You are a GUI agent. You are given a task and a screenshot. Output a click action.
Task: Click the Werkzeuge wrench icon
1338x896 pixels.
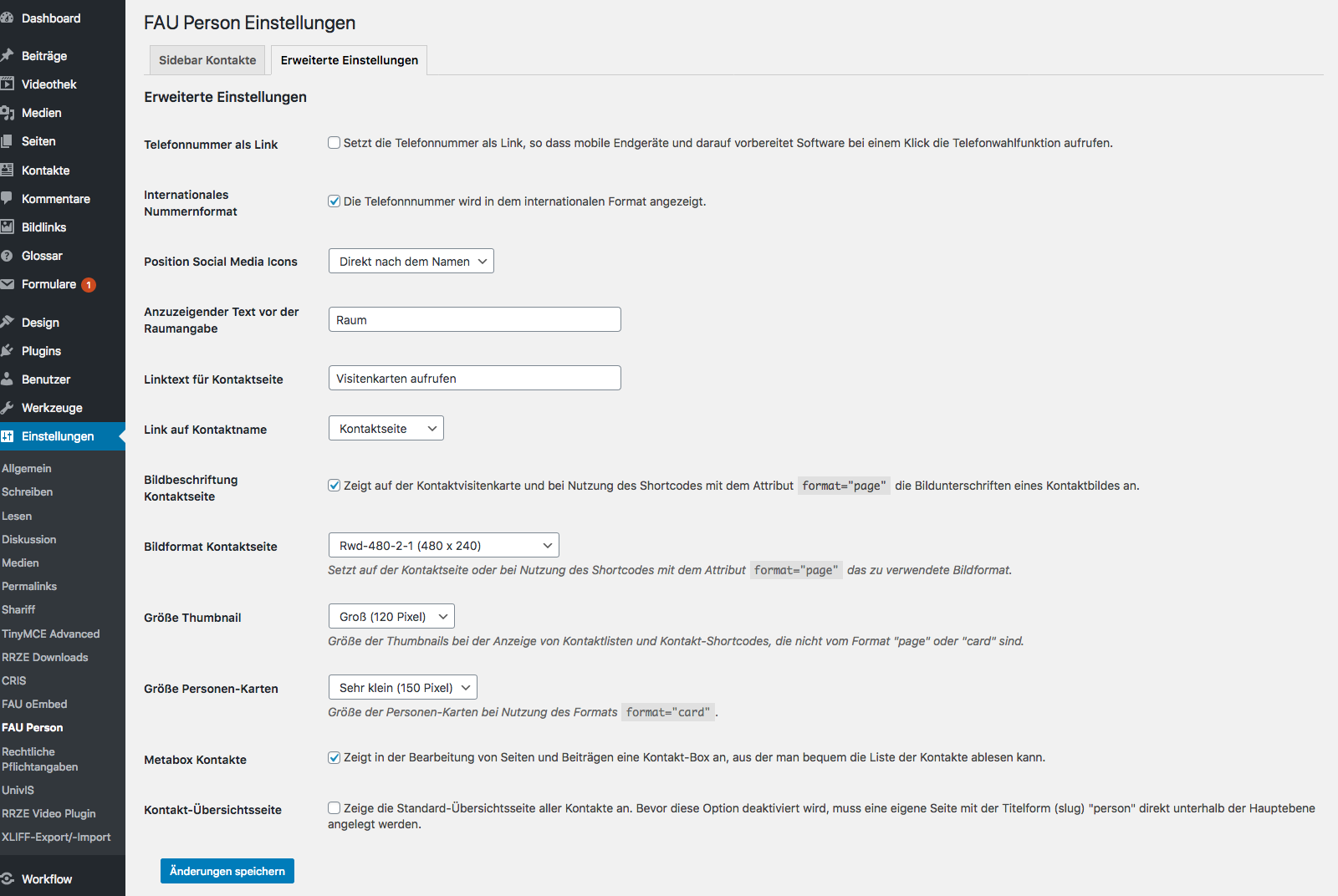pyautogui.click(x=8, y=407)
